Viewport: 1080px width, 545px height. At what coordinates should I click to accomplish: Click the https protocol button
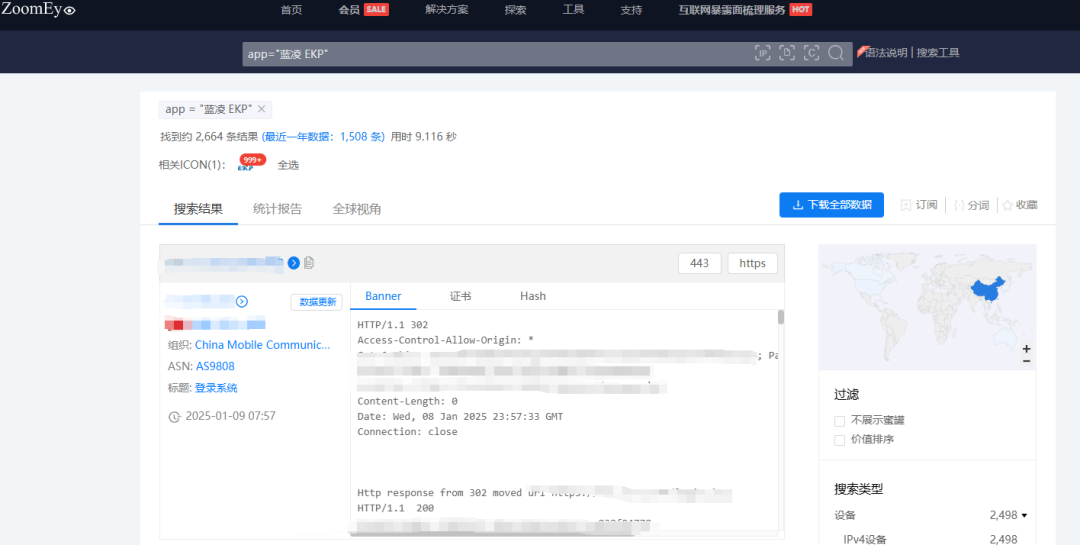[752, 263]
